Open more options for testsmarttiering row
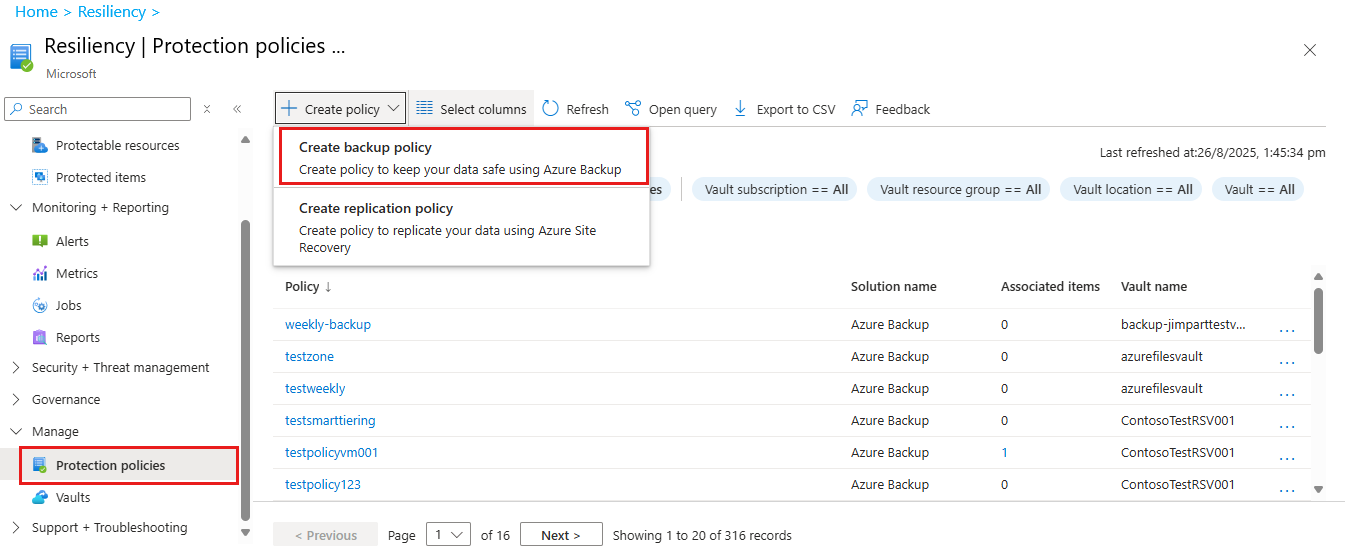This screenshot has height=551, width=1345. pyautogui.click(x=1287, y=425)
